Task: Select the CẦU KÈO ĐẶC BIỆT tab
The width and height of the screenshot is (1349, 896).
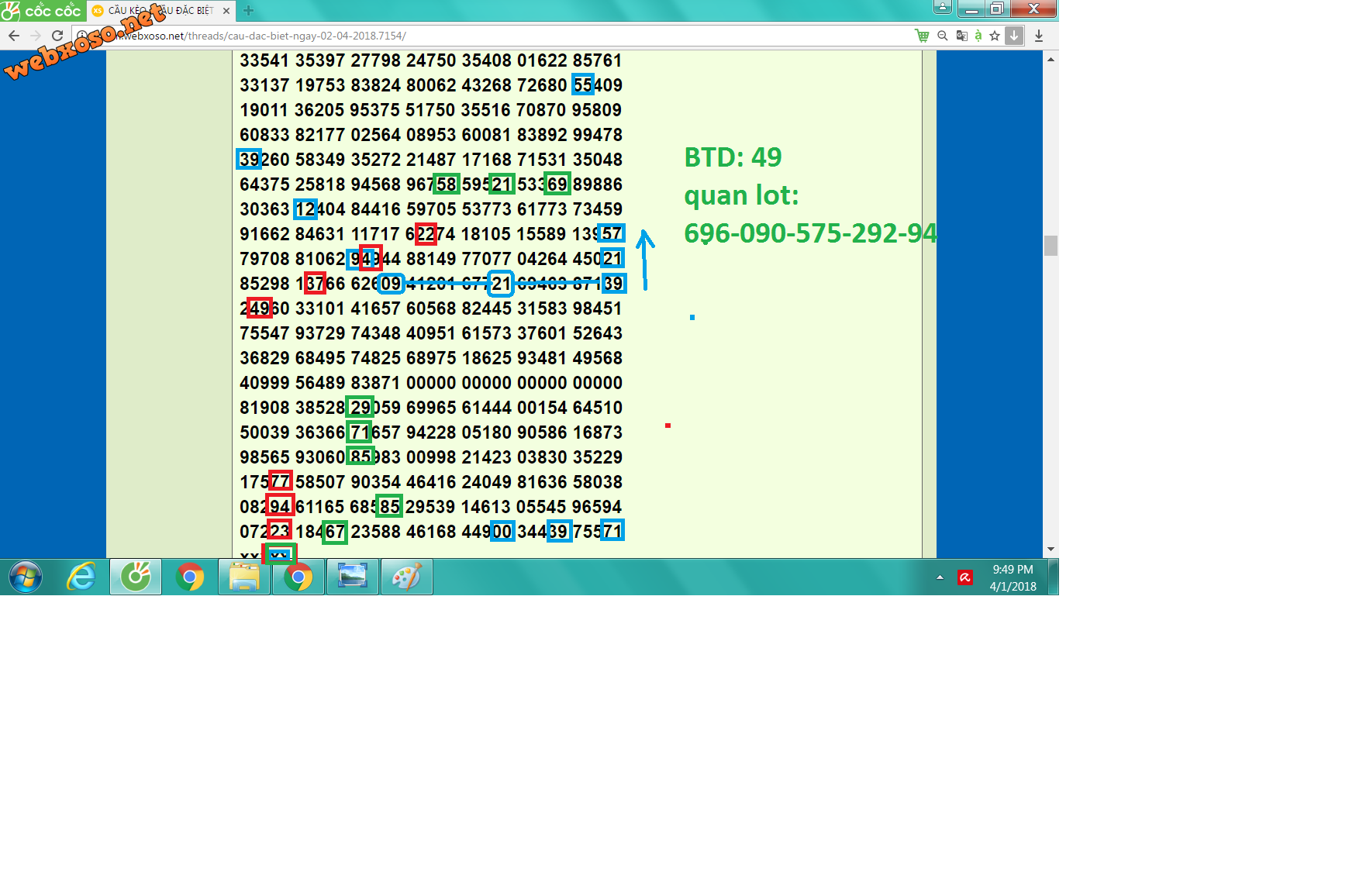Action: (x=160, y=11)
